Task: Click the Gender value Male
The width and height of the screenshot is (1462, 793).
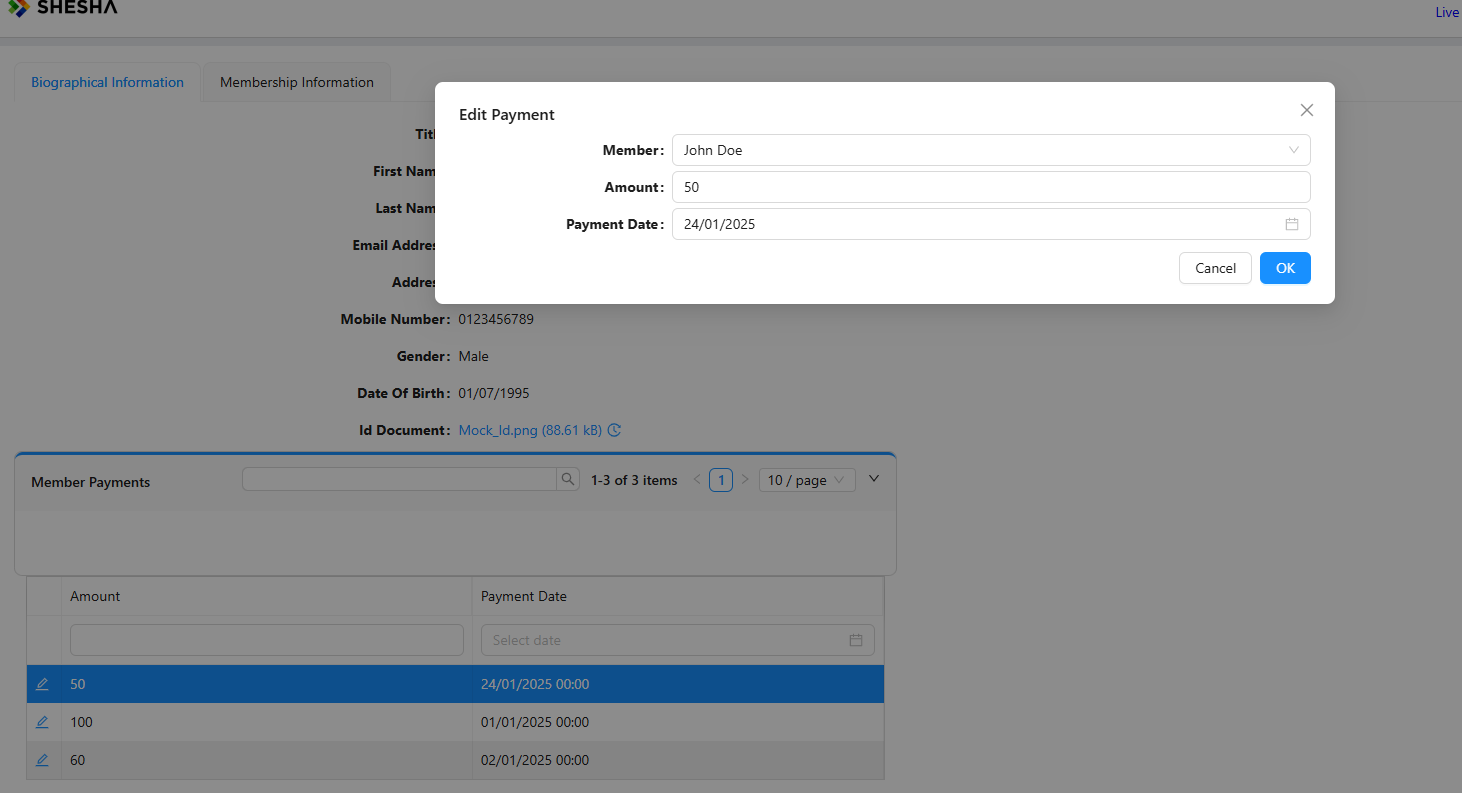Action: pos(474,356)
